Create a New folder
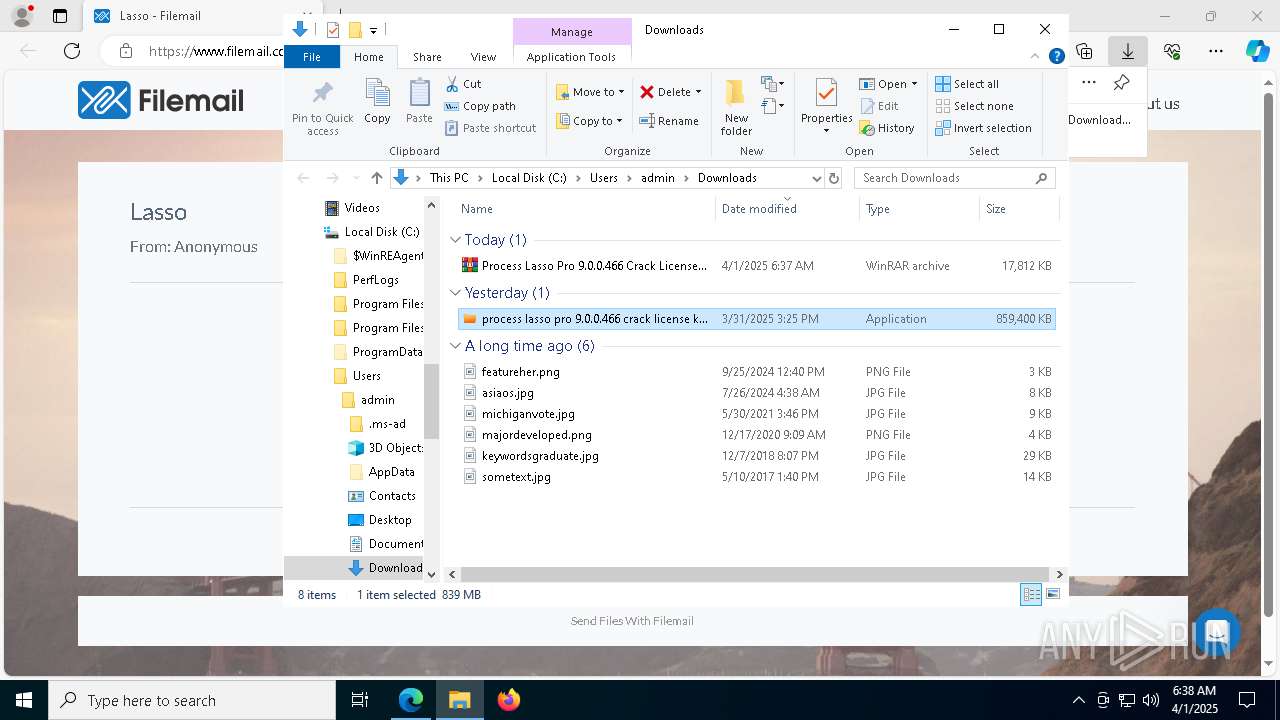This screenshot has height=720, width=1280. click(x=736, y=107)
